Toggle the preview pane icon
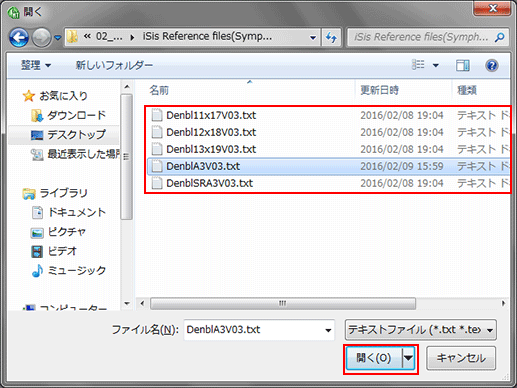This screenshot has width=517, height=388. [x=462, y=65]
